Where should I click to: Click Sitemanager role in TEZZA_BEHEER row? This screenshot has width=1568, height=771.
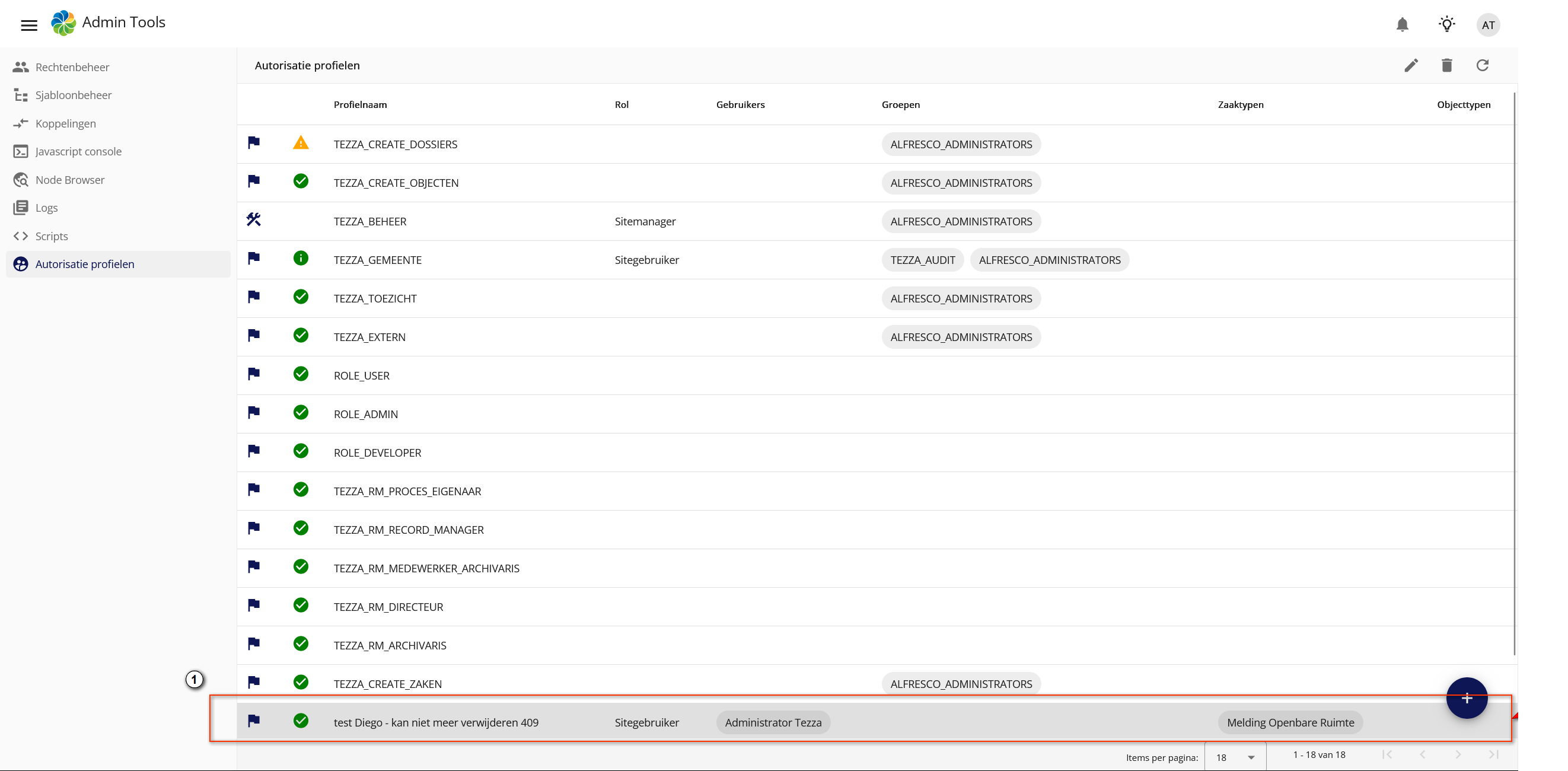(x=645, y=221)
